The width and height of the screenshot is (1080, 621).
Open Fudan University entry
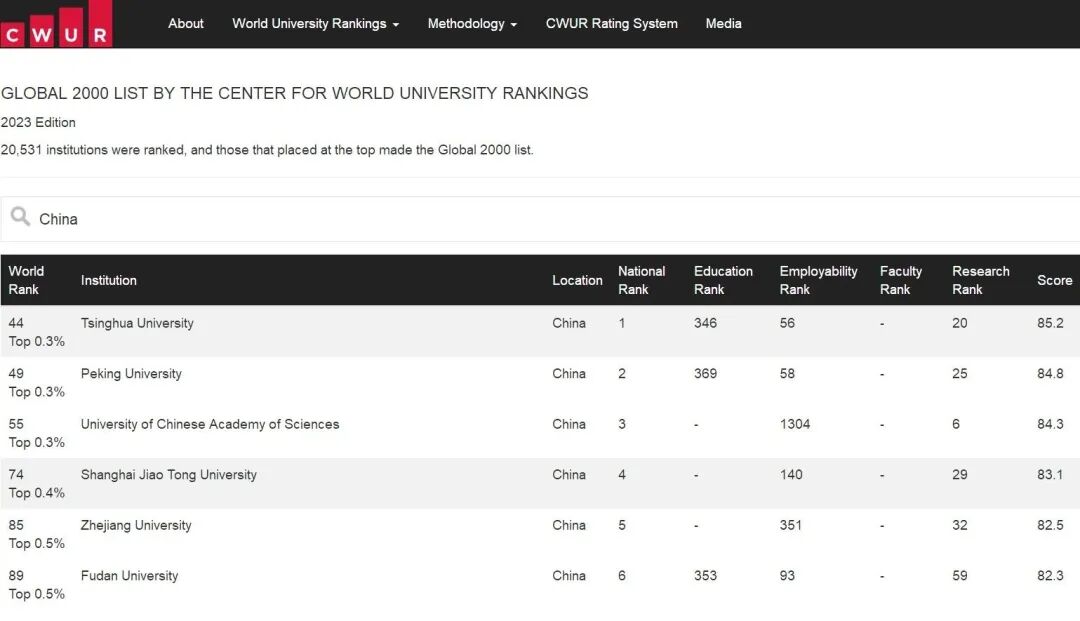(129, 576)
